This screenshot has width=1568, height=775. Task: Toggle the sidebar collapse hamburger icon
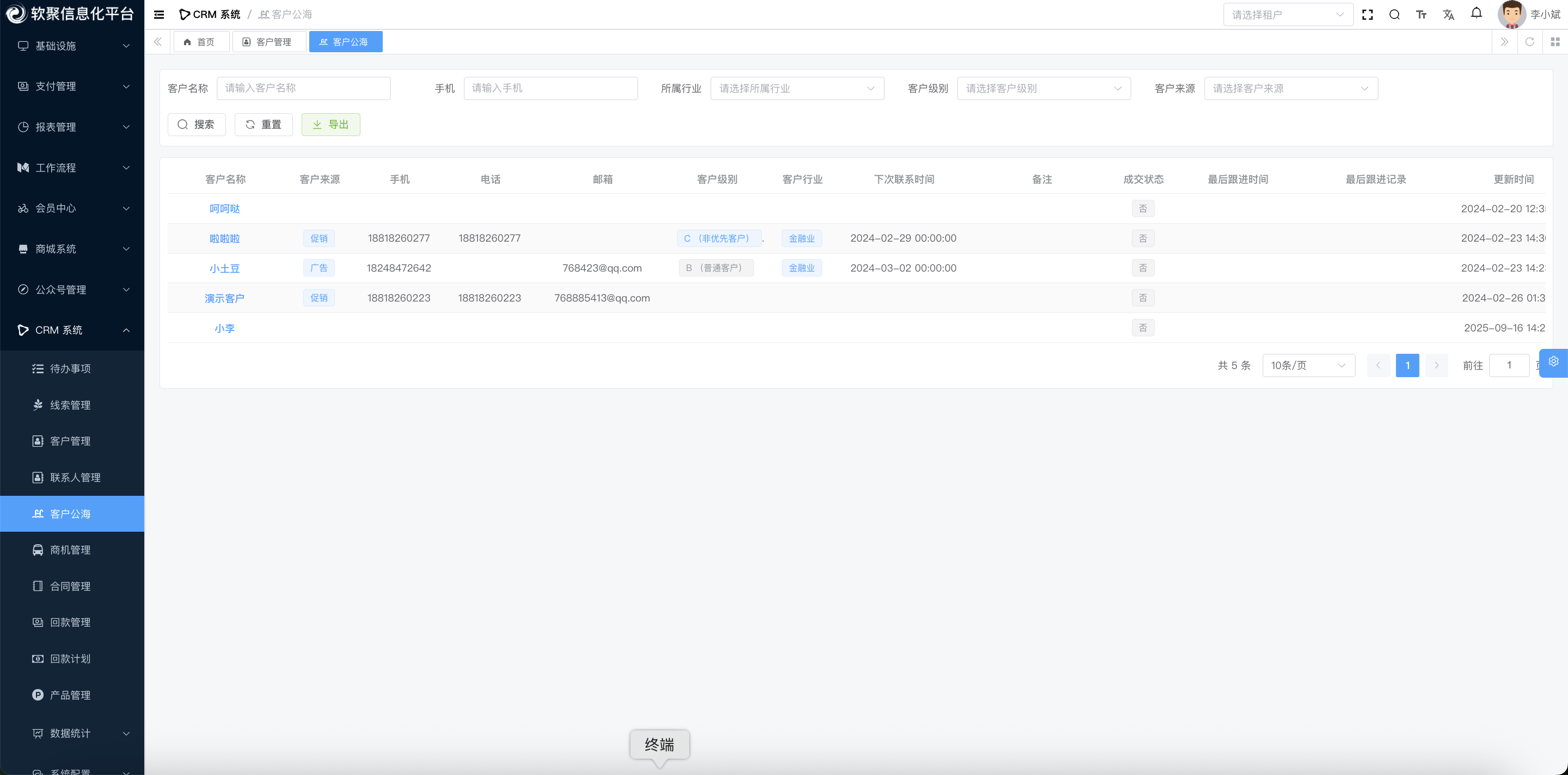pyautogui.click(x=159, y=15)
